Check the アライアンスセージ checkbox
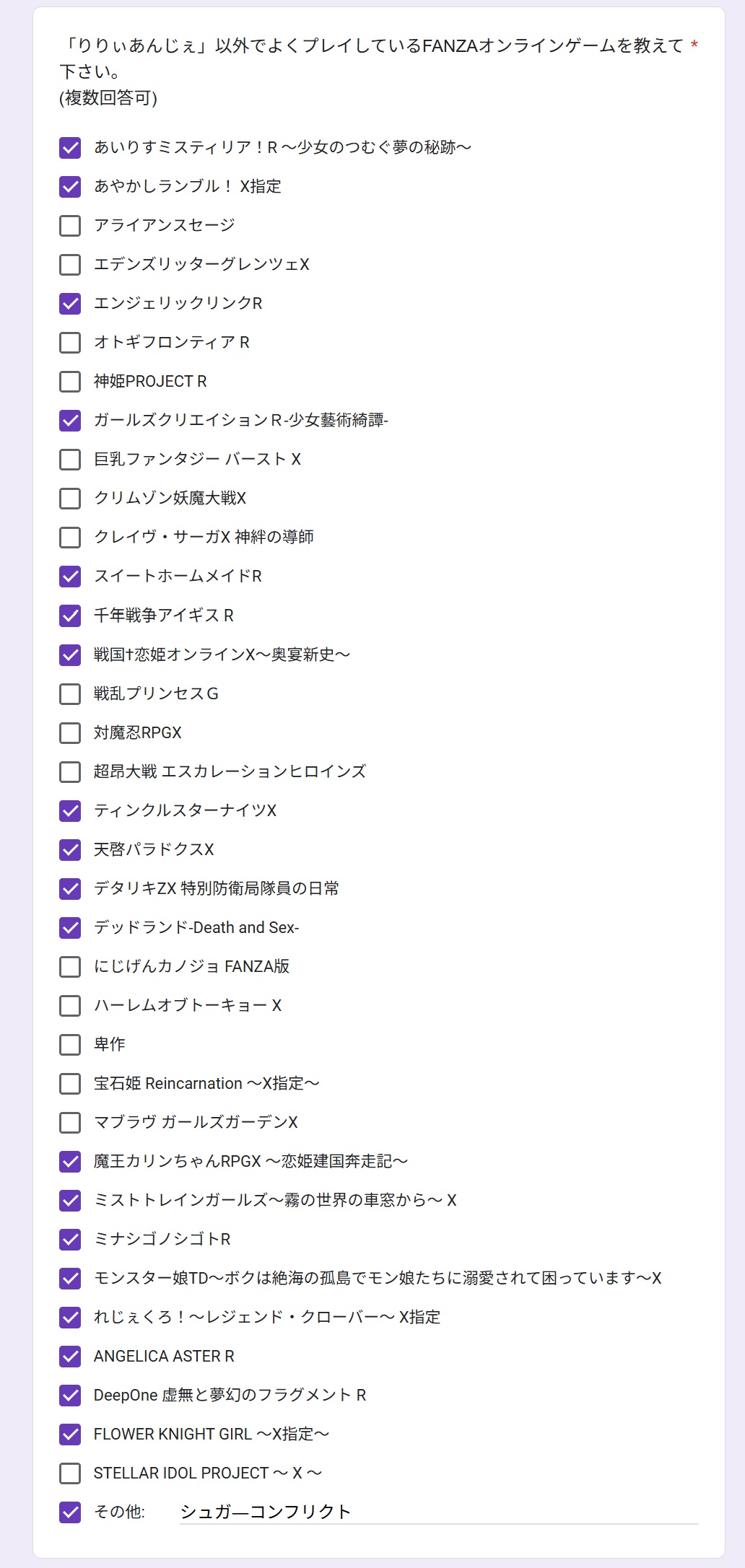This screenshot has width=745, height=1568. click(x=70, y=225)
